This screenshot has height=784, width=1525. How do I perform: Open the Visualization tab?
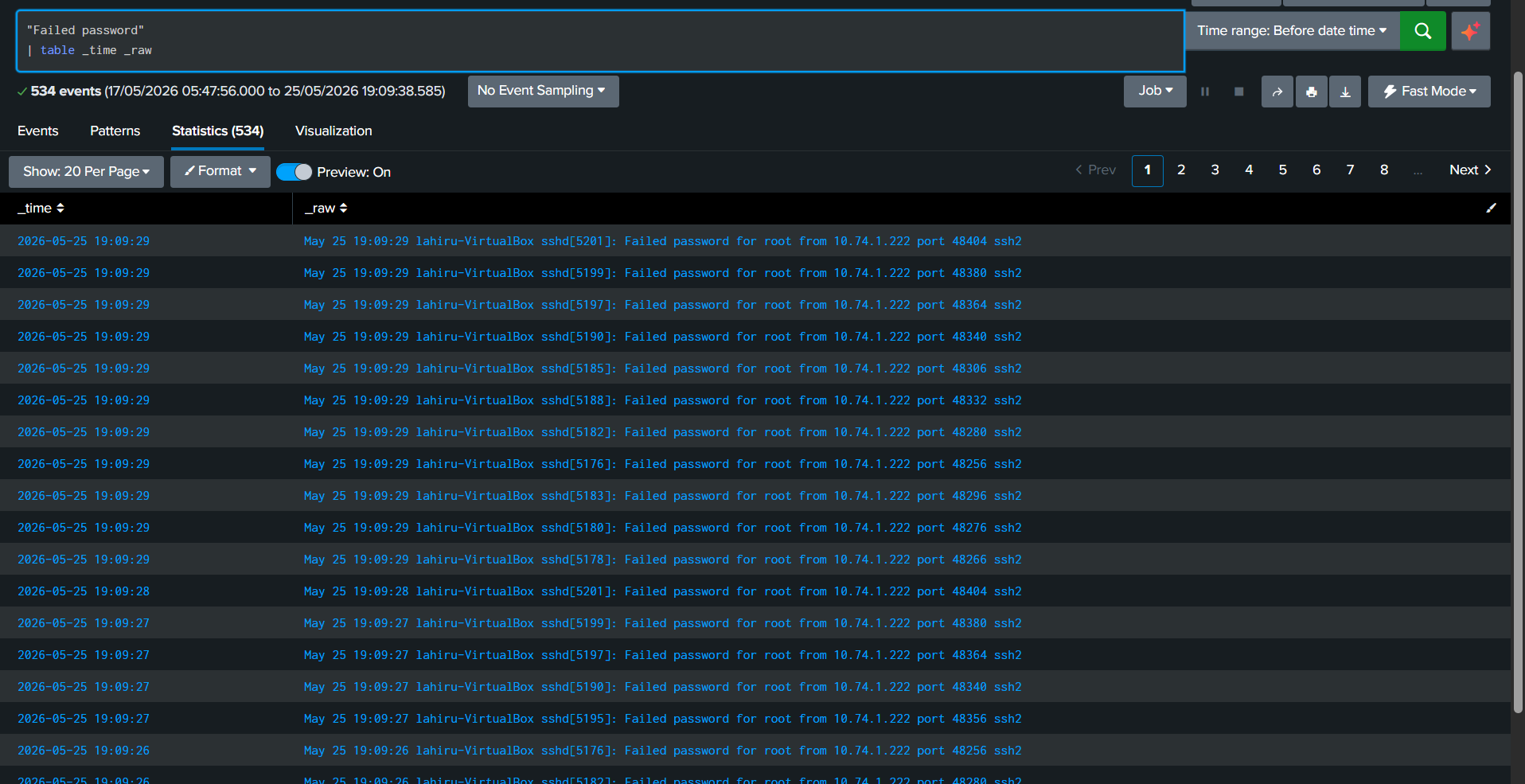point(333,131)
